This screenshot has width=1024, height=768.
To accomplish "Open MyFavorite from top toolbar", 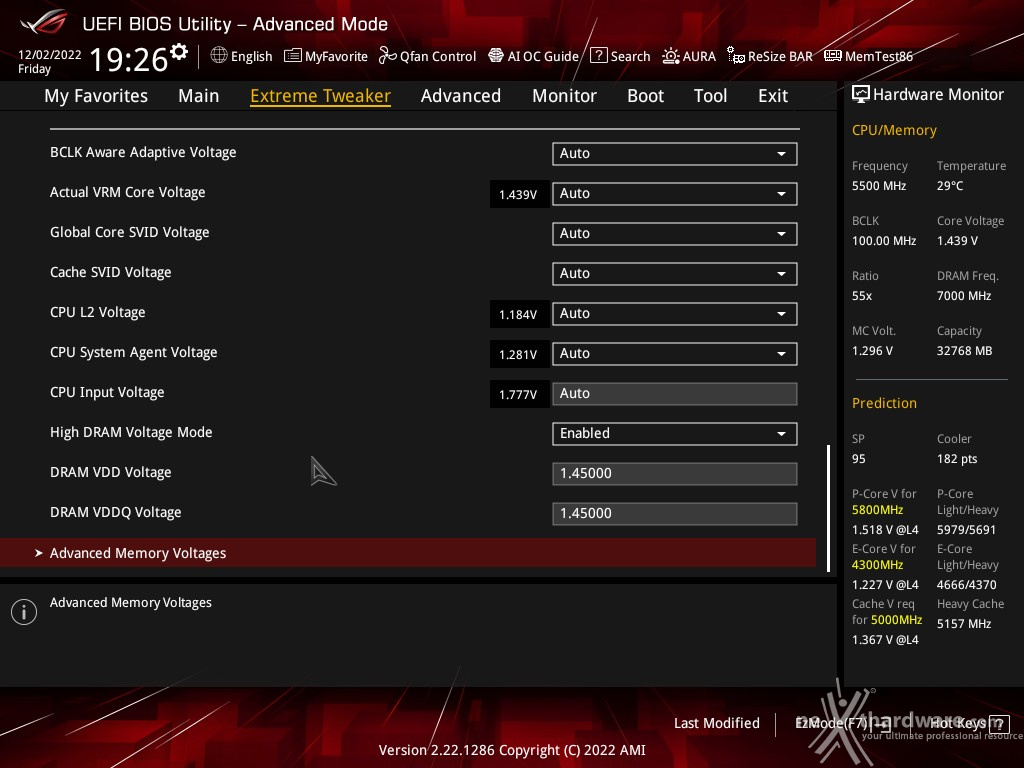I will pos(326,56).
